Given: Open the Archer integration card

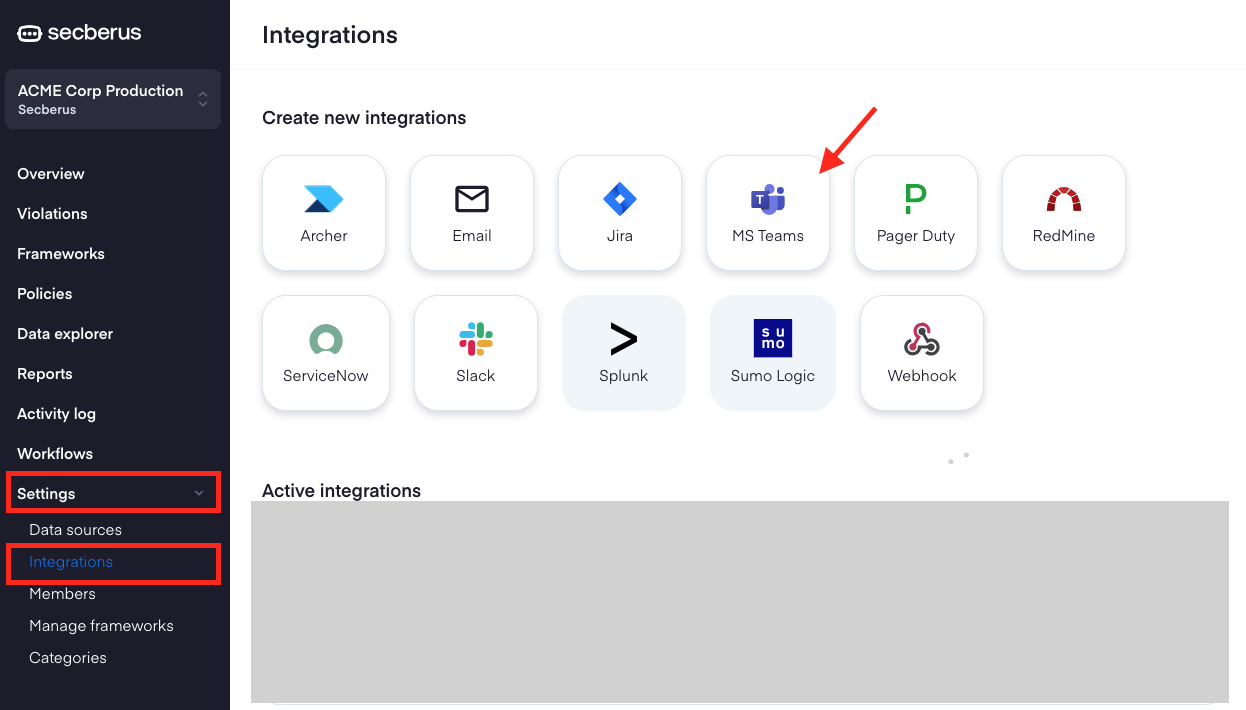Looking at the screenshot, I should coord(324,213).
